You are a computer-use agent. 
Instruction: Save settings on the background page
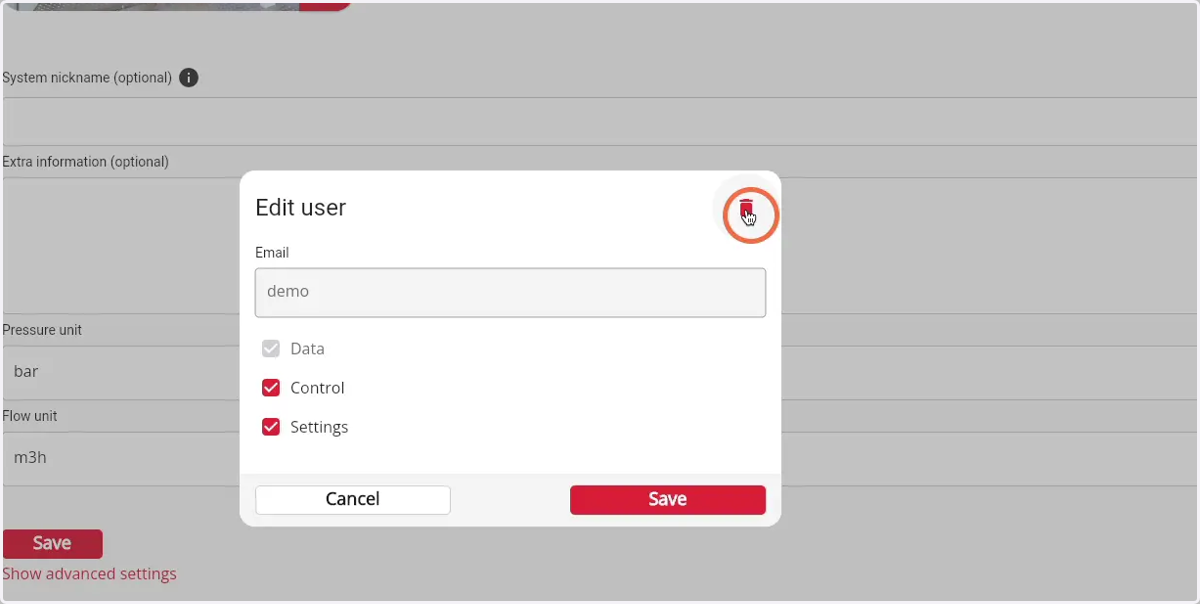coord(52,543)
